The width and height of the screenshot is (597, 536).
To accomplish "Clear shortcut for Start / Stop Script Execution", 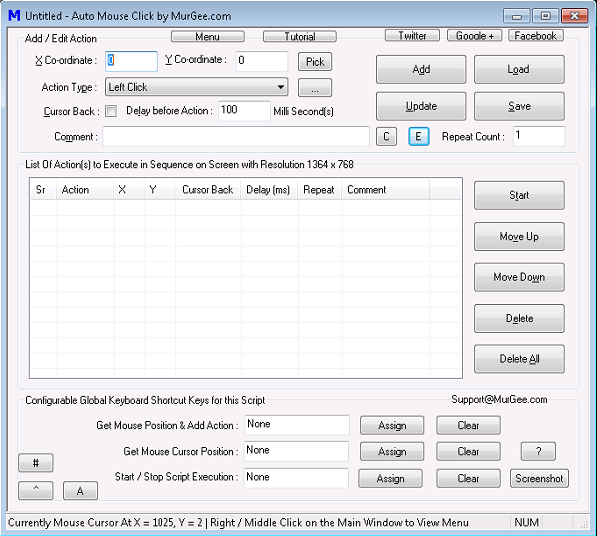I will [468, 479].
